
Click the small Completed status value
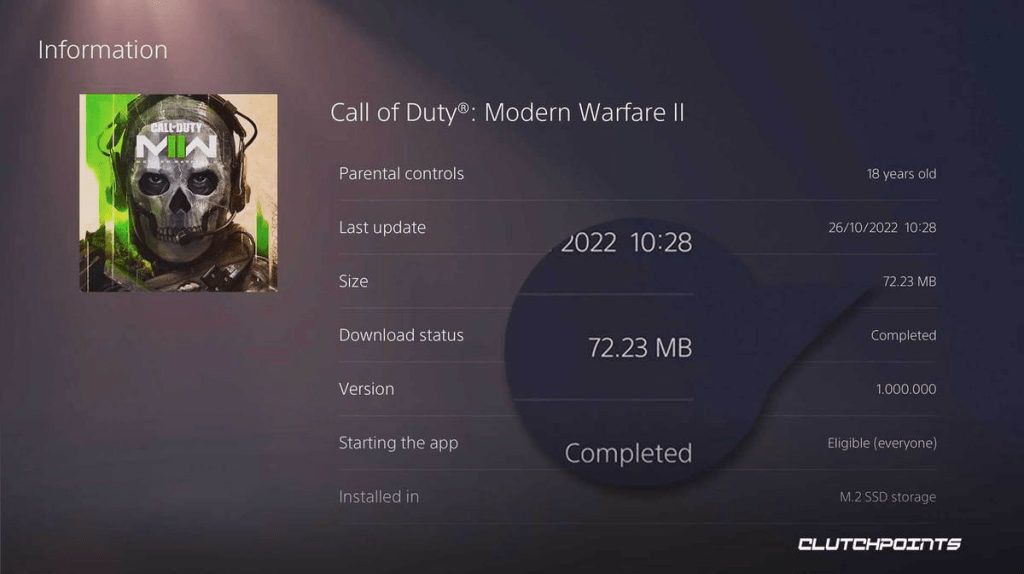903,335
